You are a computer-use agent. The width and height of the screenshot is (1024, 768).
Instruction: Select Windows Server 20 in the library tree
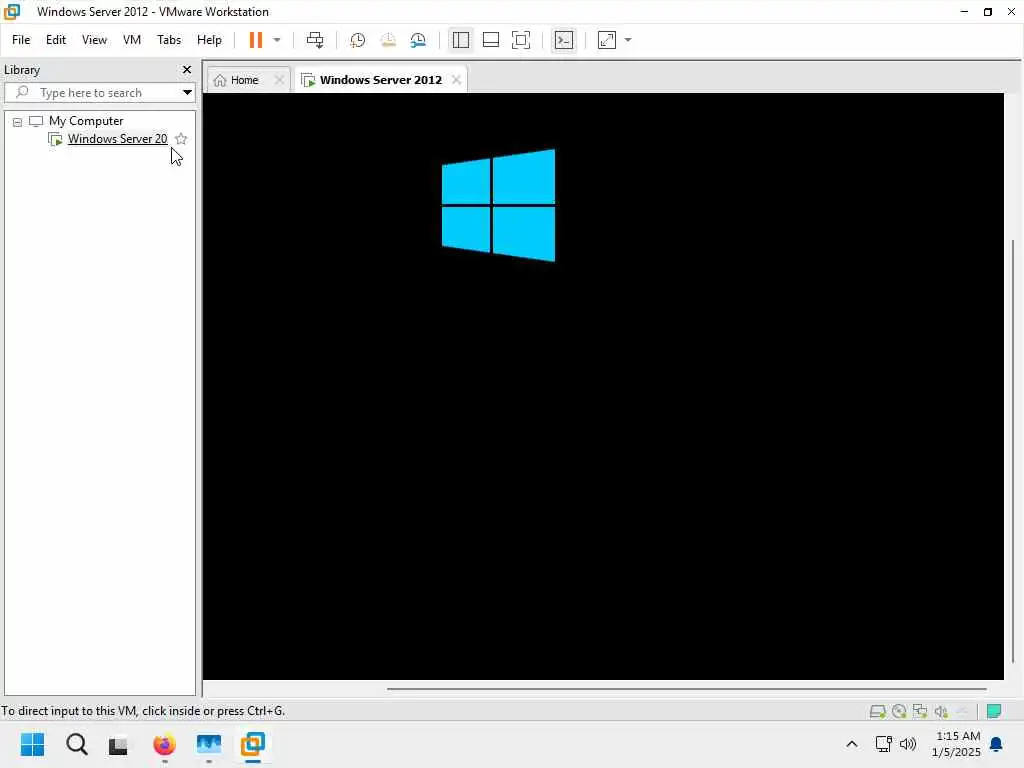pyautogui.click(x=118, y=138)
